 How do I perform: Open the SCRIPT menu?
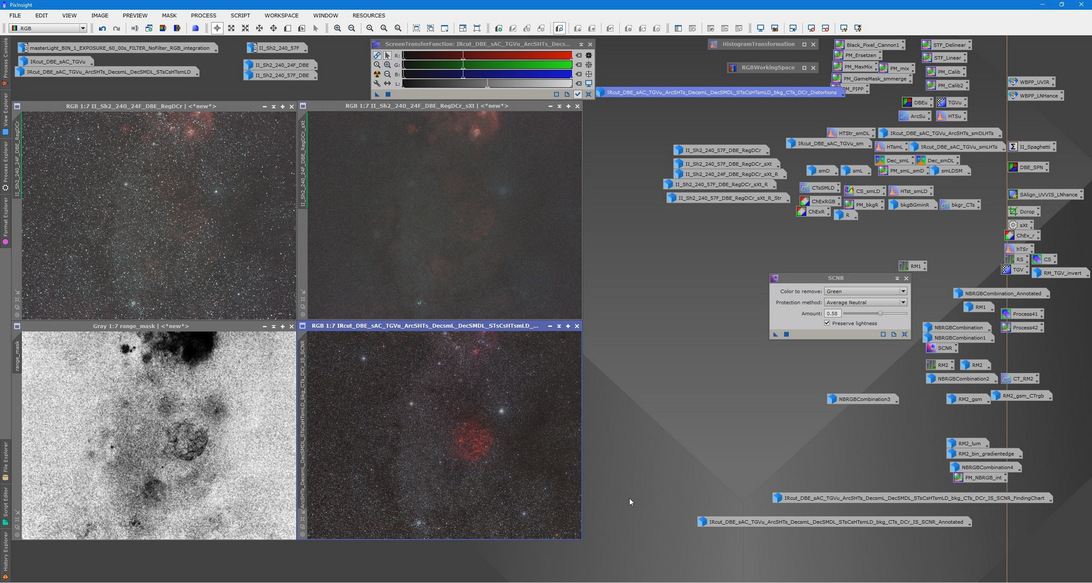(x=240, y=15)
